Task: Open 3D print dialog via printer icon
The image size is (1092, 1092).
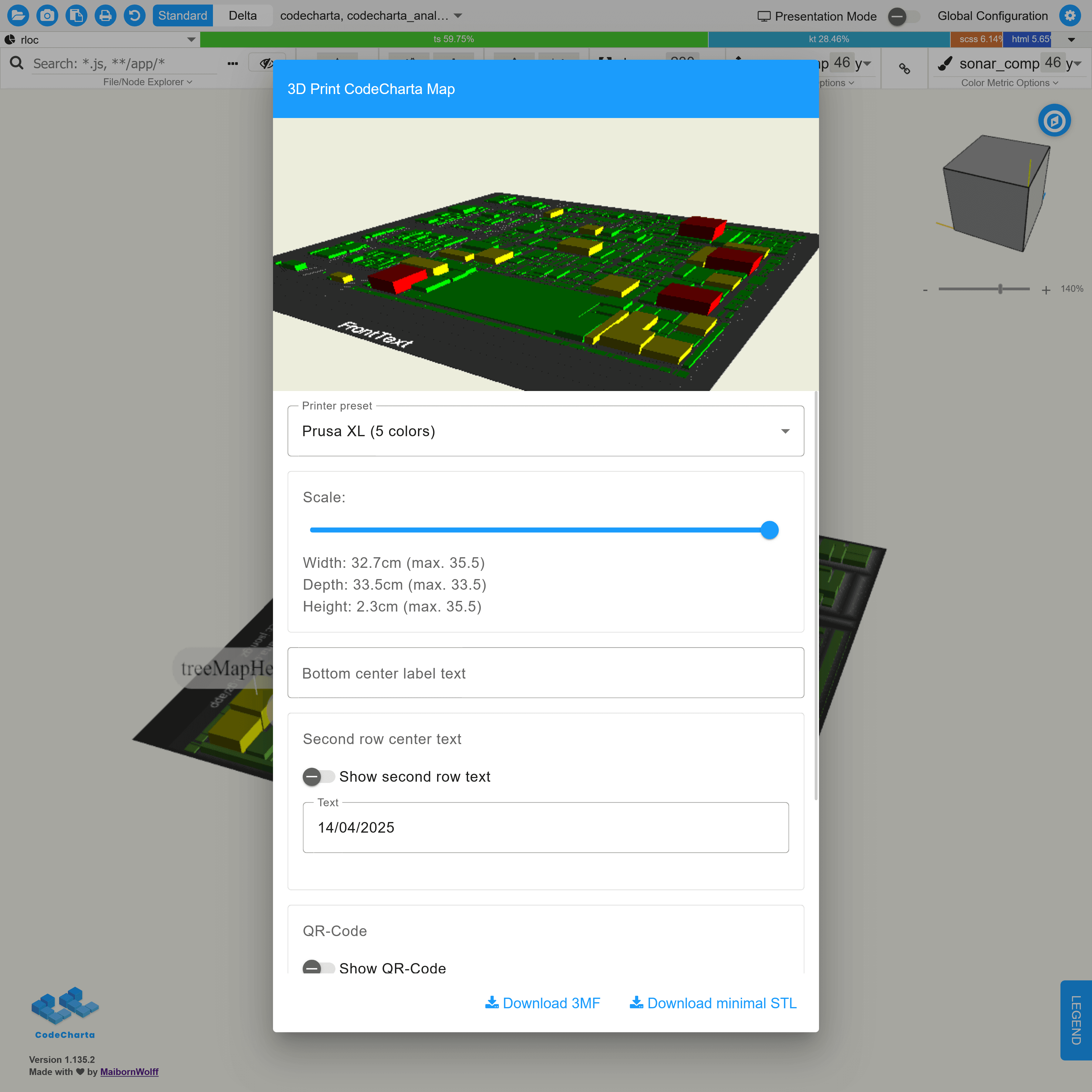Action: point(106,15)
